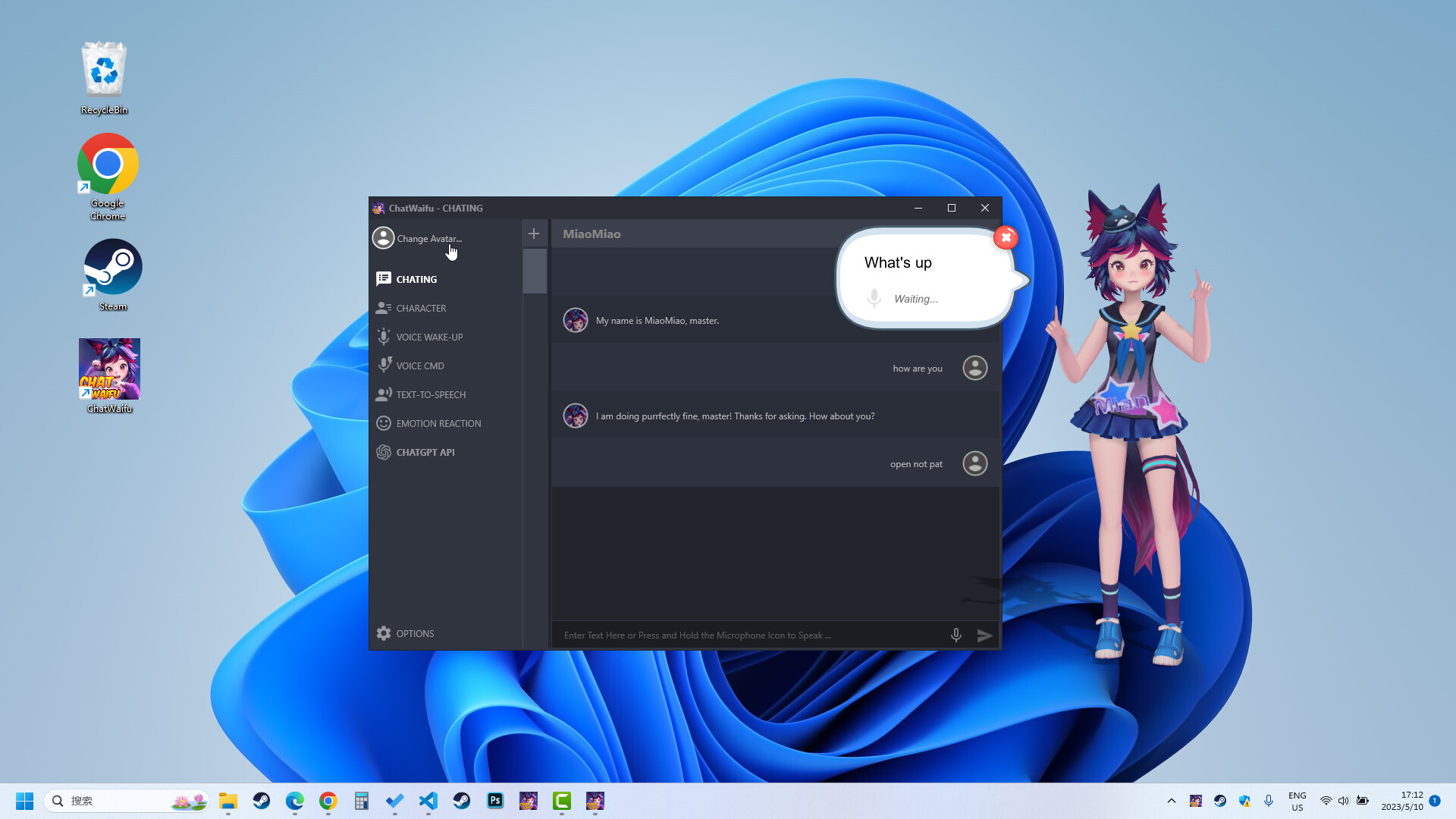Click the chat window scrollbar

535,271
